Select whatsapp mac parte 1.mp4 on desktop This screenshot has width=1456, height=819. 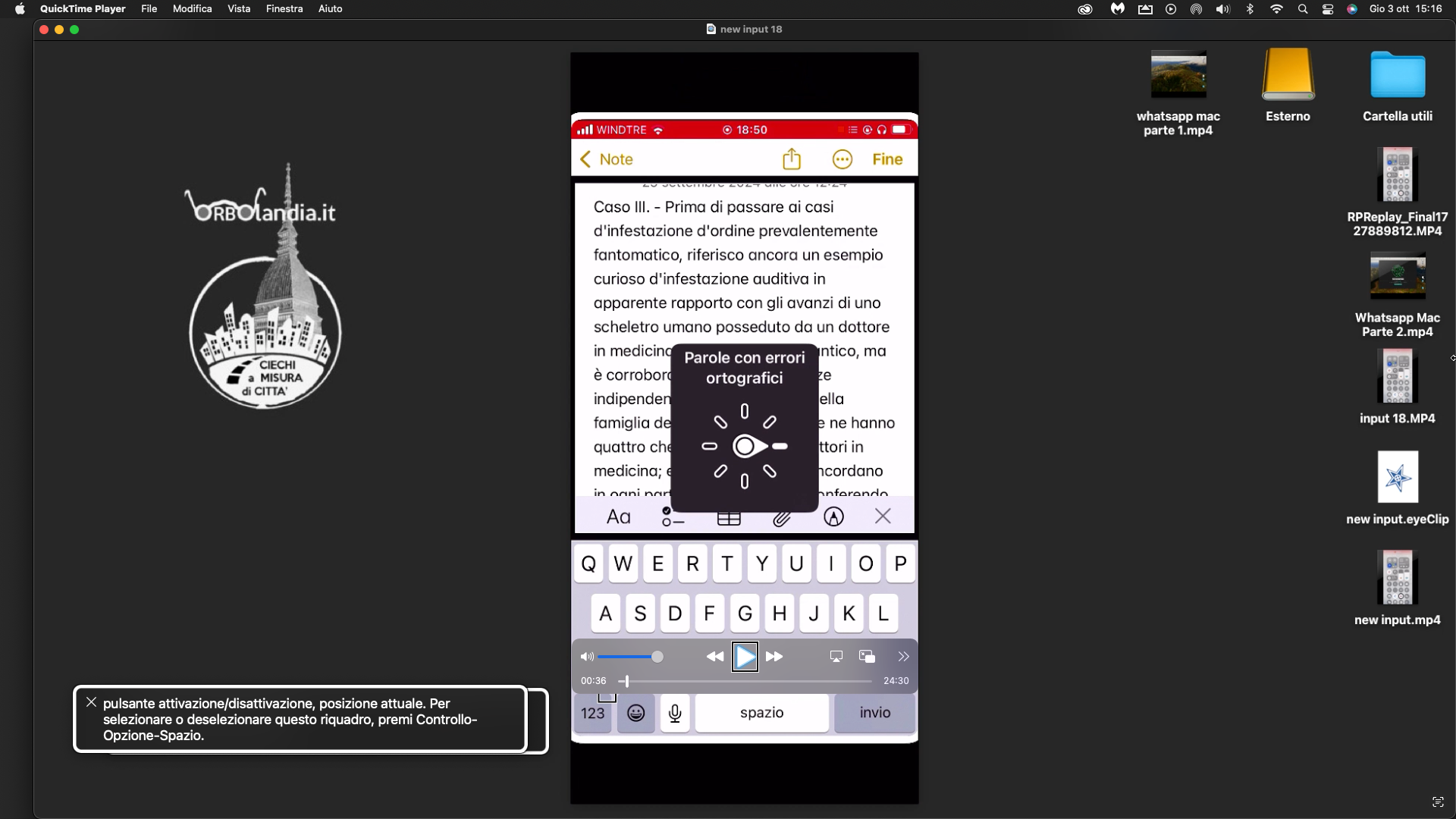pyautogui.click(x=1178, y=94)
